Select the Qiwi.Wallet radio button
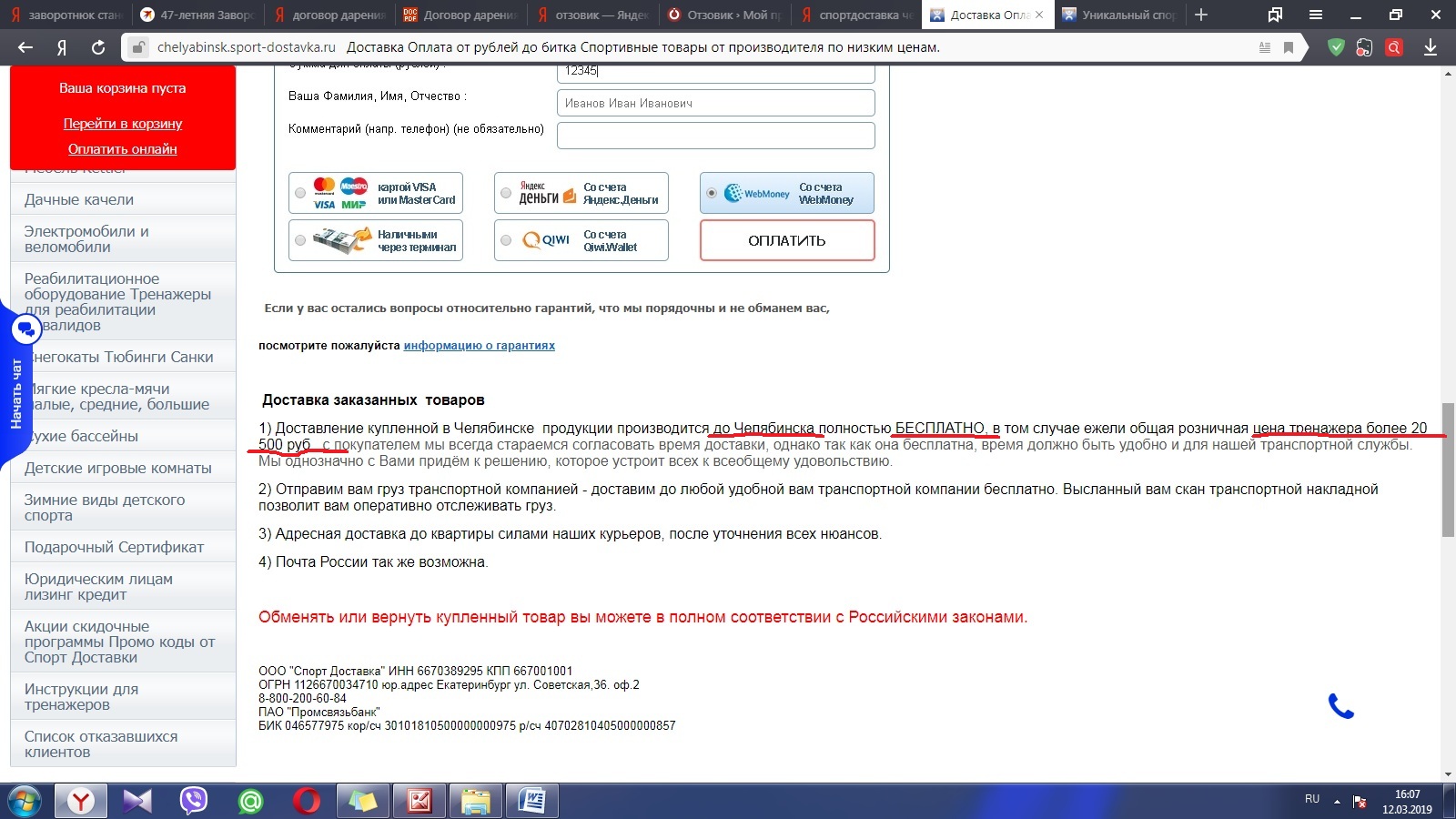1456x819 pixels. click(506, 240)
